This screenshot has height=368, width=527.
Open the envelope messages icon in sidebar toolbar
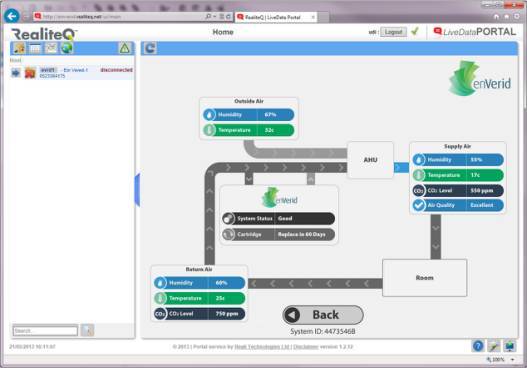click(51, 48)
